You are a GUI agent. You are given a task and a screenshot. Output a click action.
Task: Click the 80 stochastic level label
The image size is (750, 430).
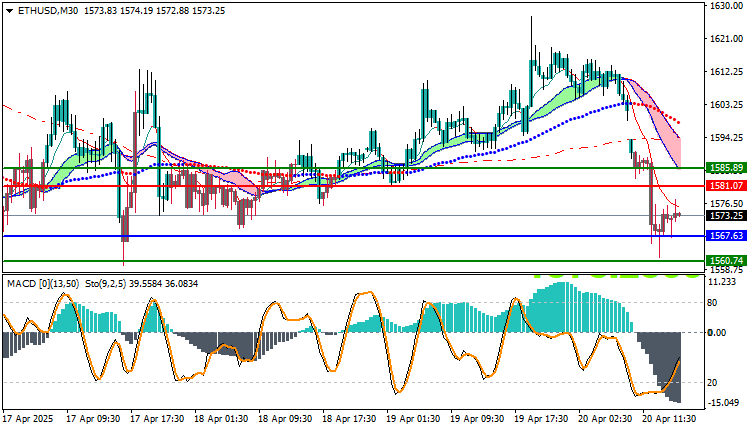tap(712, 303)
